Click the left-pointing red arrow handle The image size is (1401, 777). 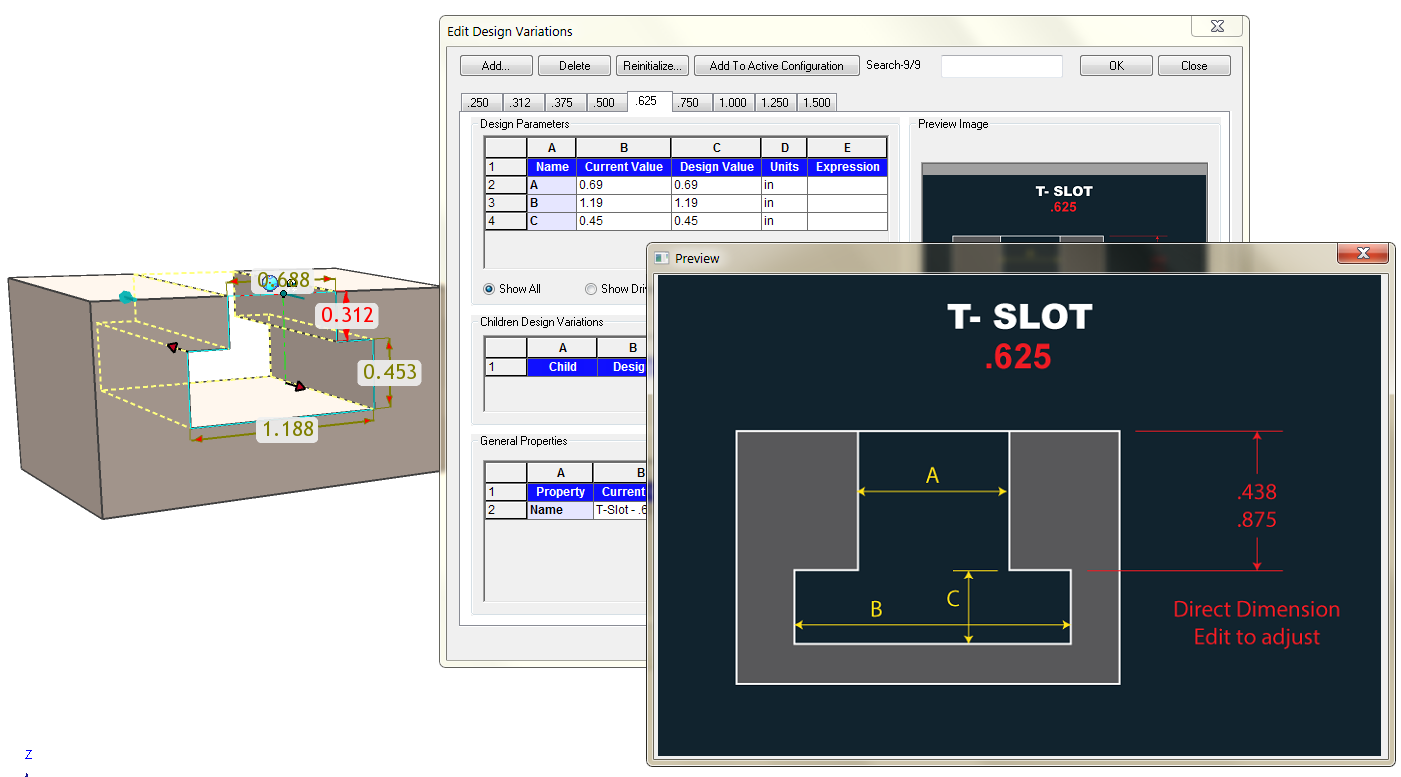[172, 347]
